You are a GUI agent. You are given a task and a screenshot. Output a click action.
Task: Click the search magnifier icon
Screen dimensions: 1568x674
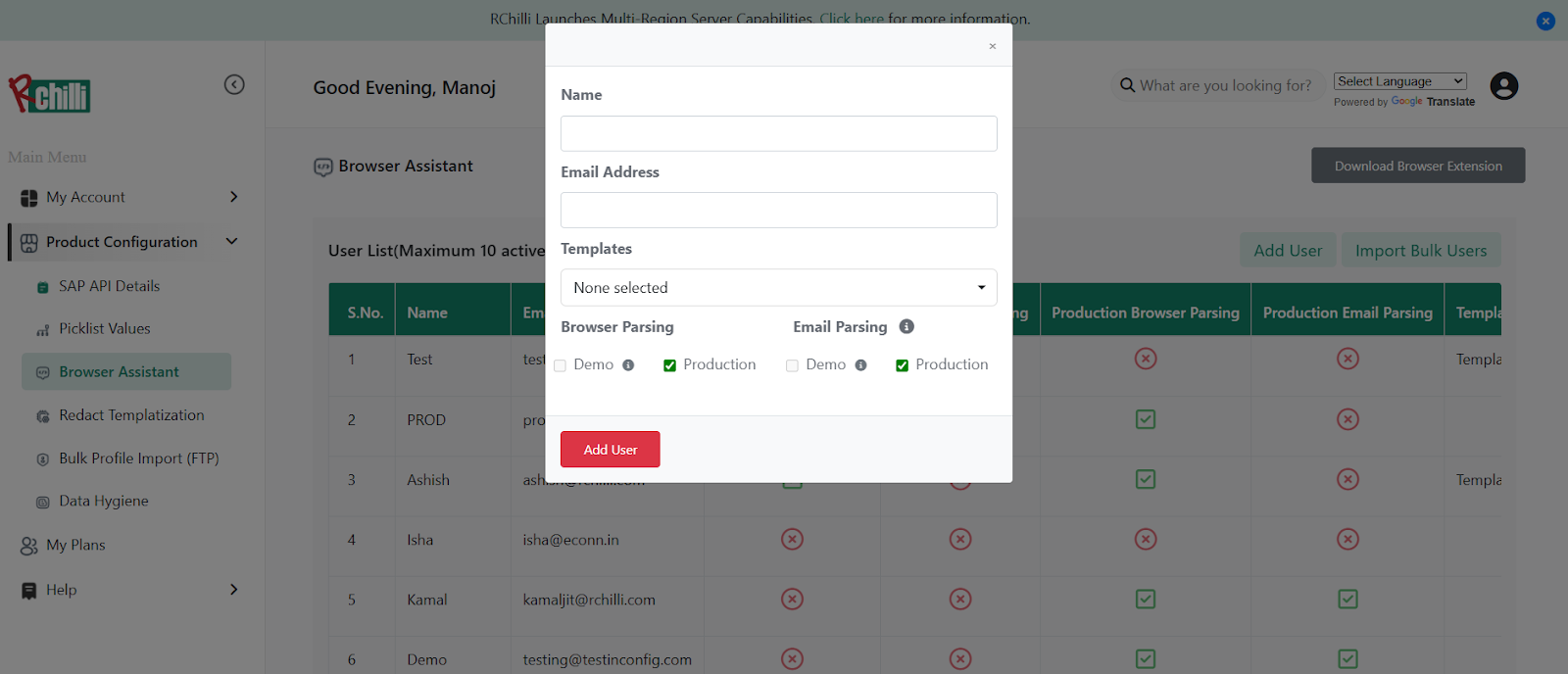1127,85
